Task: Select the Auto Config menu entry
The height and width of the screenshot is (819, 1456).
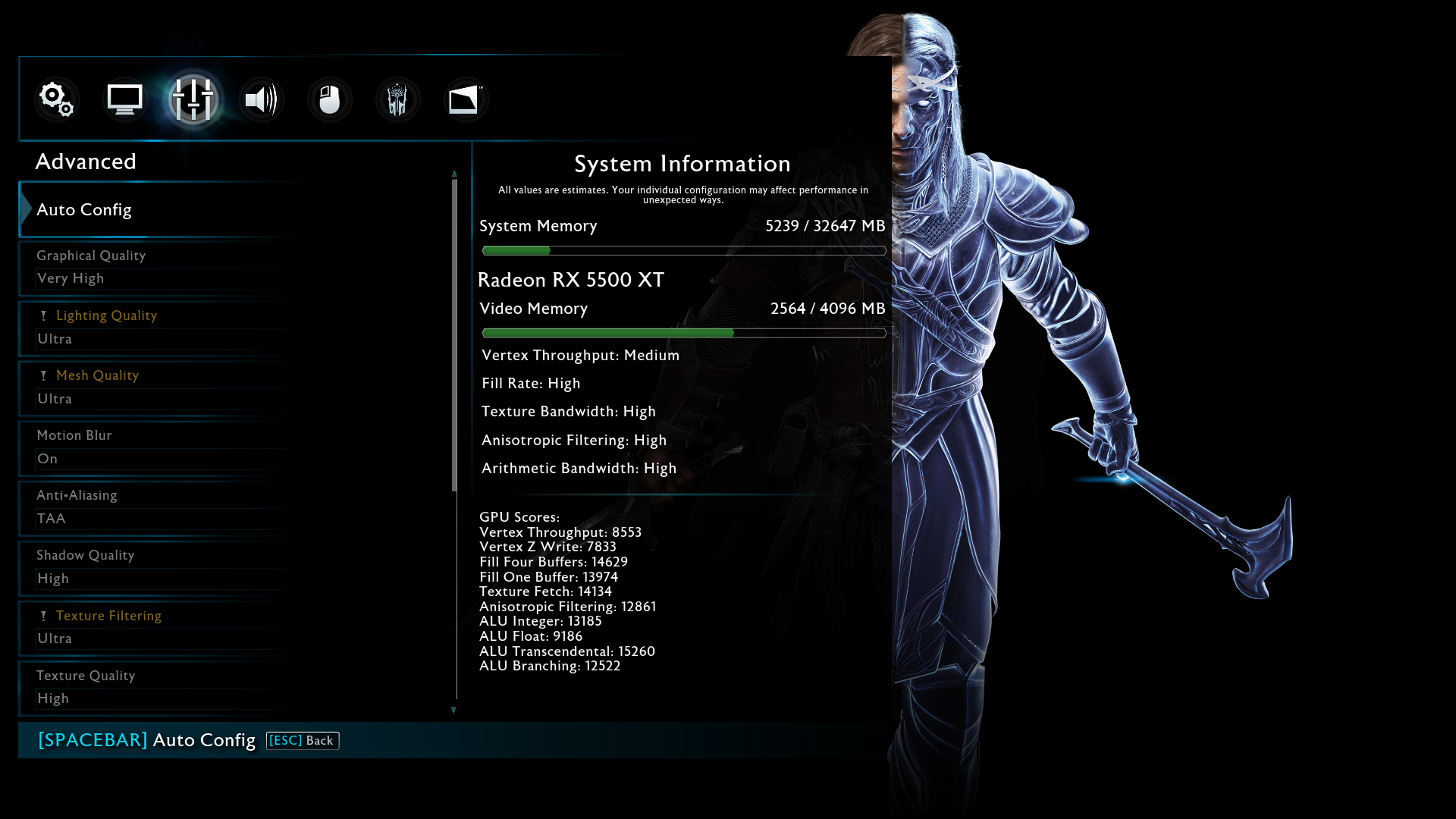Action: [x=83, y=210]
